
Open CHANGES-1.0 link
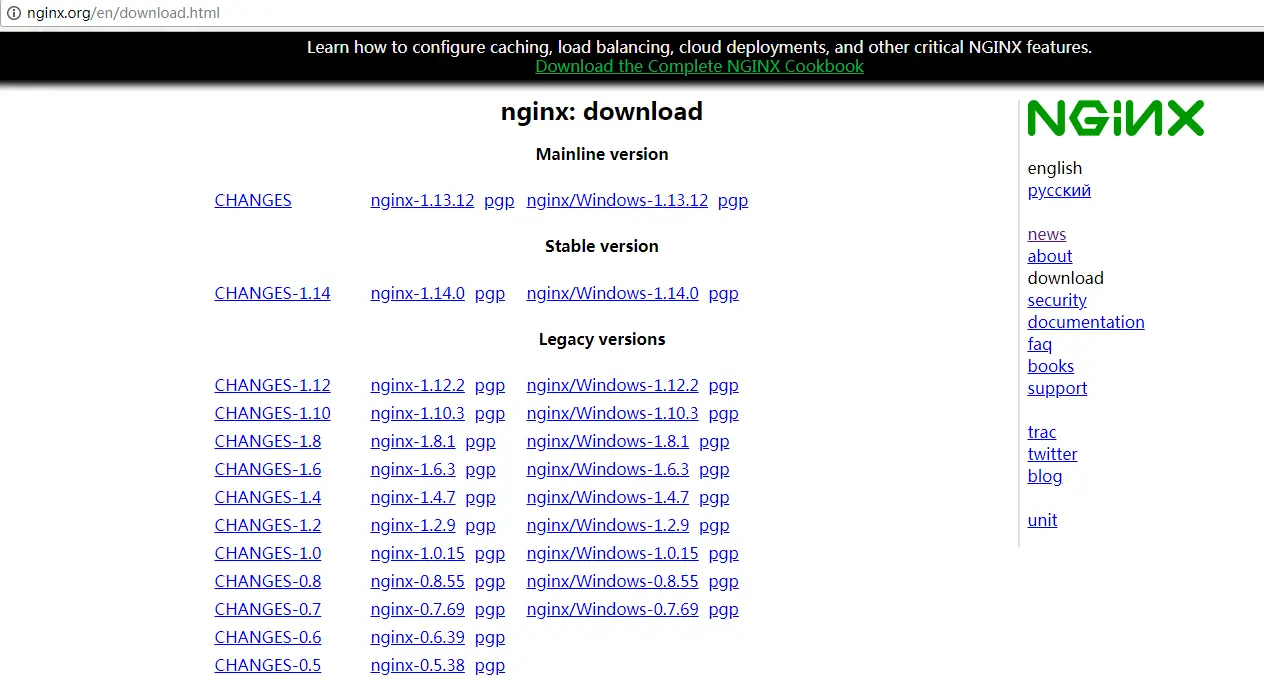point(268,553)
